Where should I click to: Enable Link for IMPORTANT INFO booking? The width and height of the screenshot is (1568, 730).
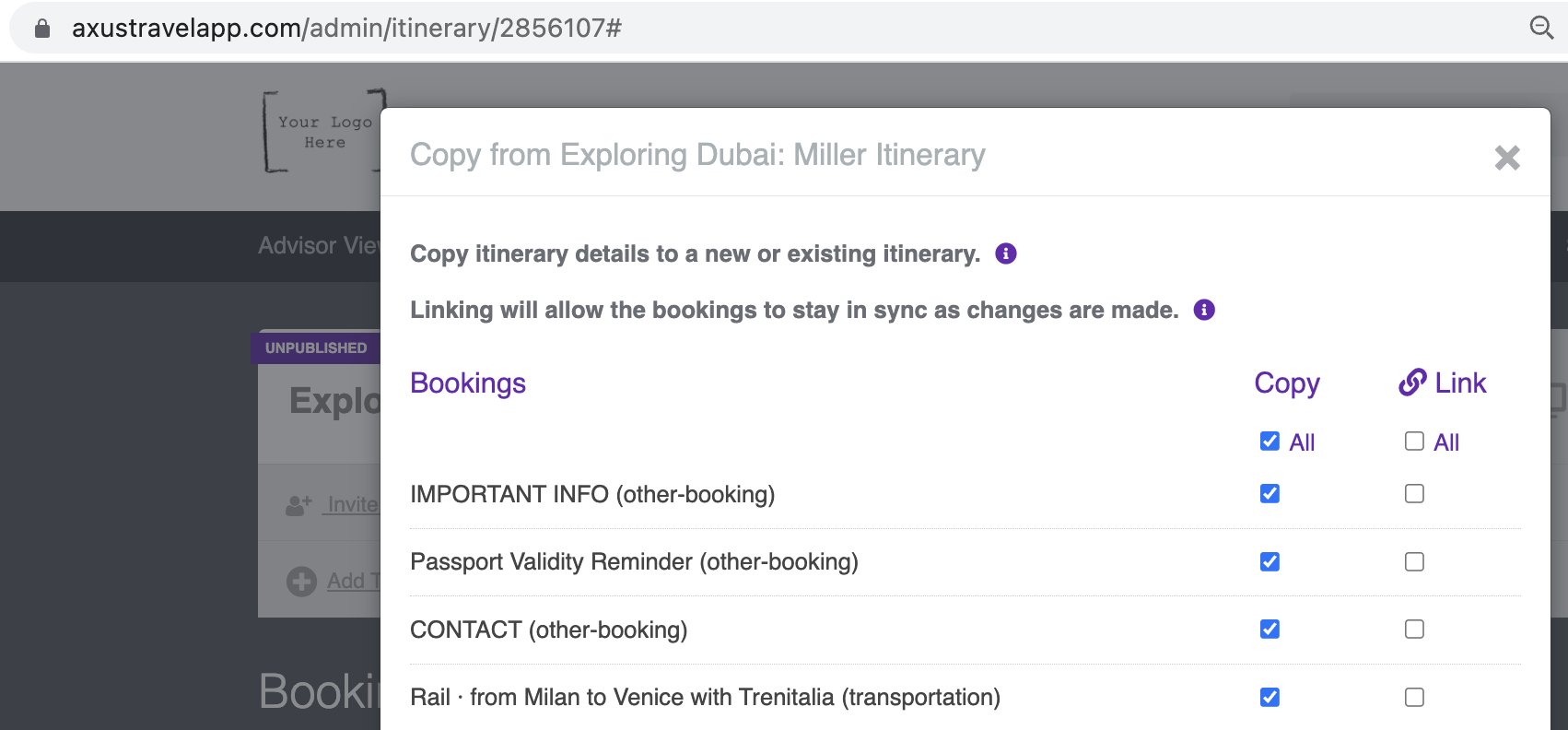(x=1414, y=494)
